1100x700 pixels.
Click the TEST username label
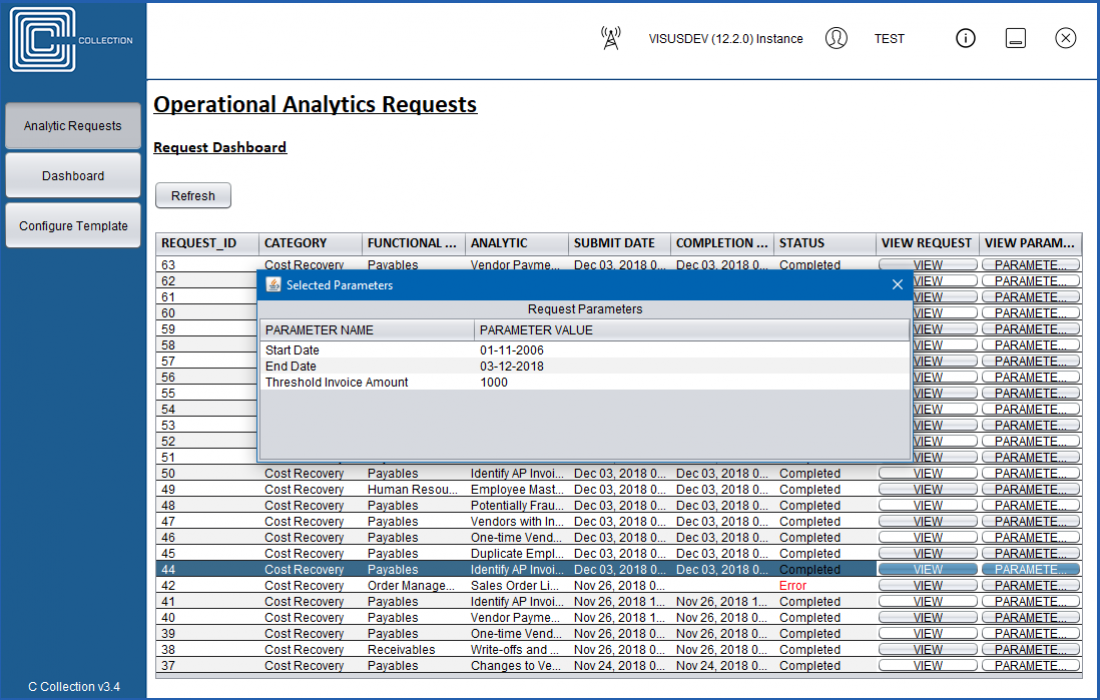point(889,39)
